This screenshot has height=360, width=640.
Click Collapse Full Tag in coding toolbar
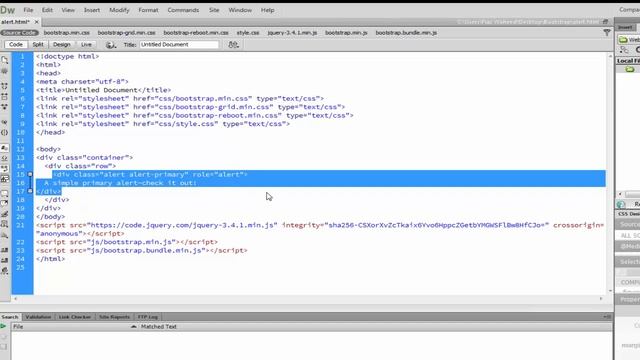pos(4,86)
